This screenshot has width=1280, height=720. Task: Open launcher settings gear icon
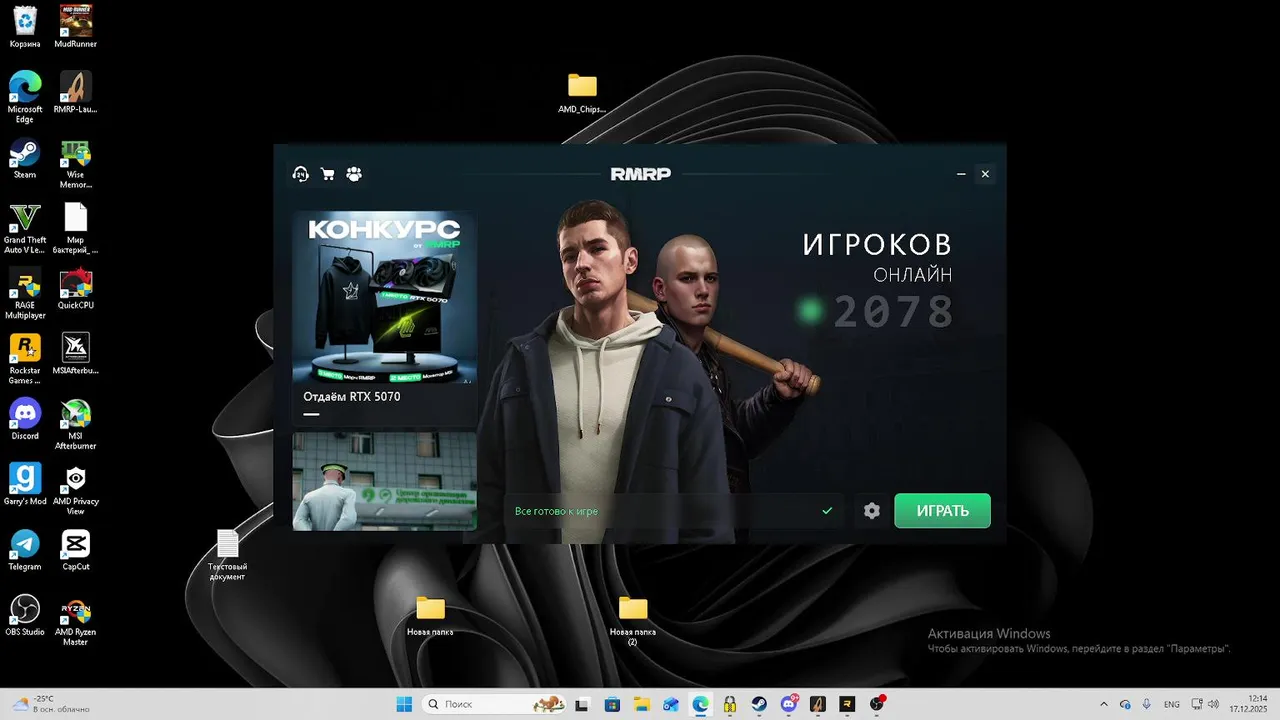tap(872, 511)
